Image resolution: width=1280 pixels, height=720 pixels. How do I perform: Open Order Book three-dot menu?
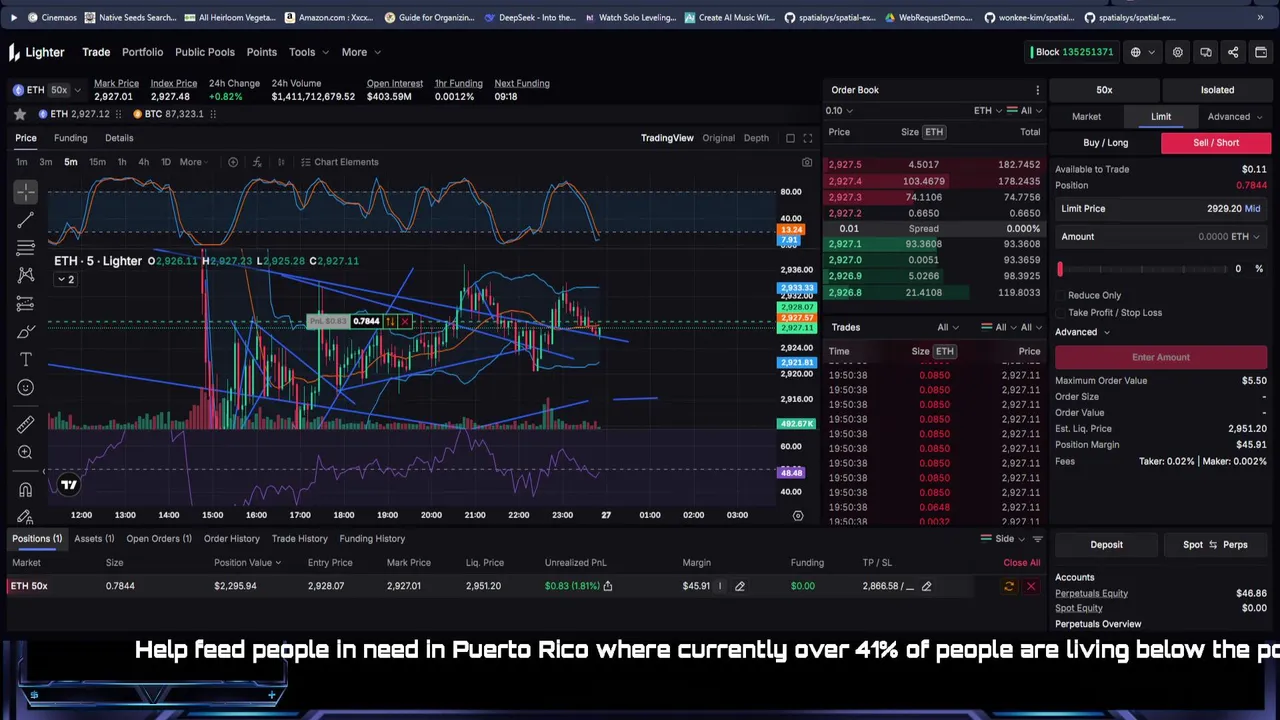[x=1037, y=90]
